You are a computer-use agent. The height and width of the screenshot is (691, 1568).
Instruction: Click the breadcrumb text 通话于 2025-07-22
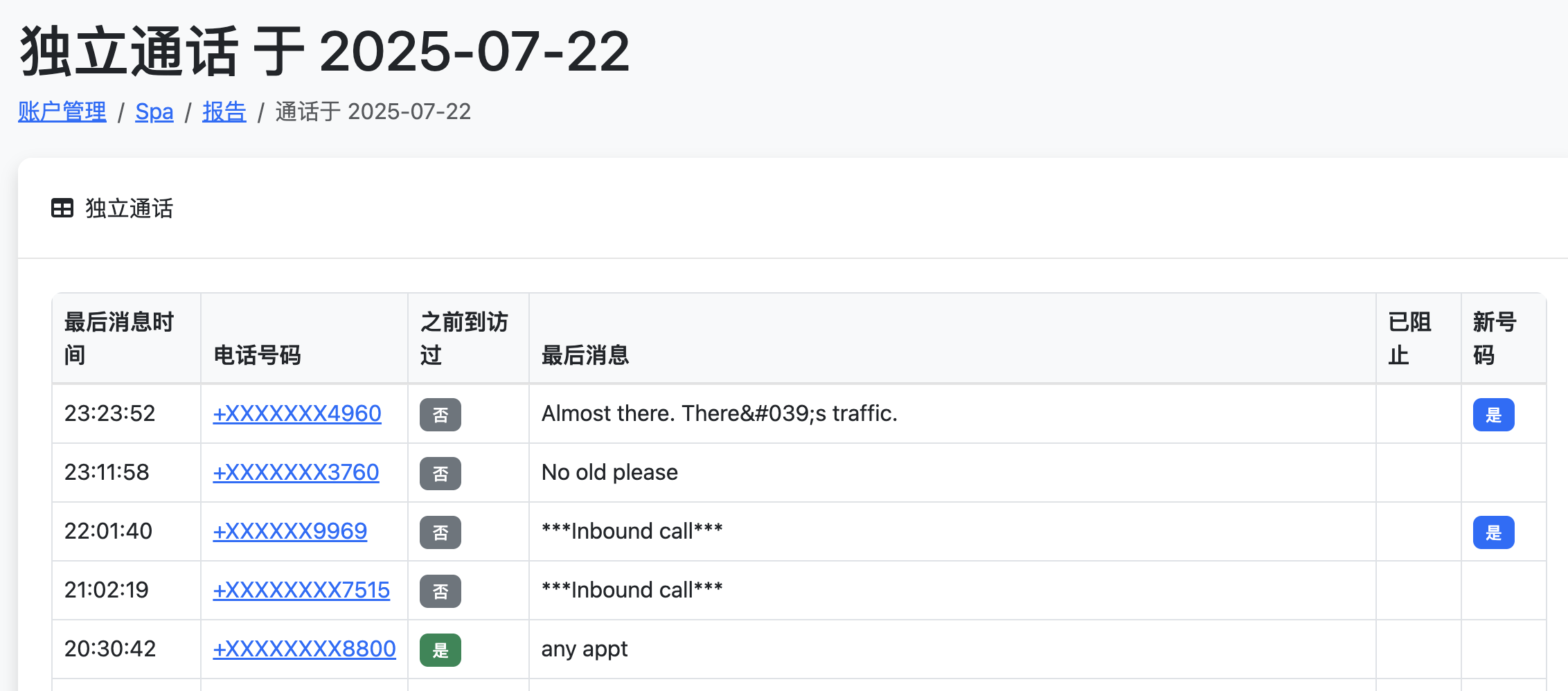[373, 111]
